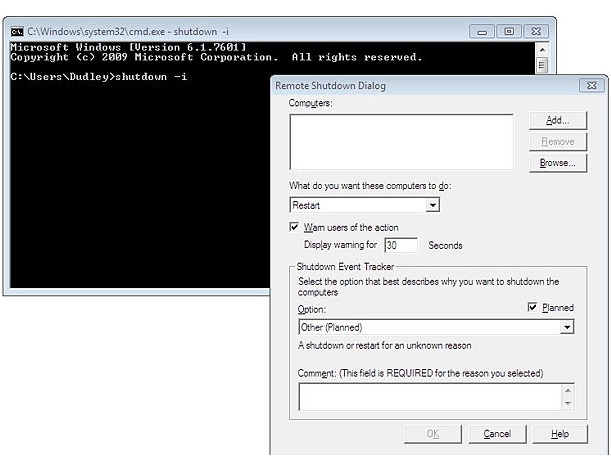Click the Comment field scroll down arrow
611x460 pixels.
568,403
